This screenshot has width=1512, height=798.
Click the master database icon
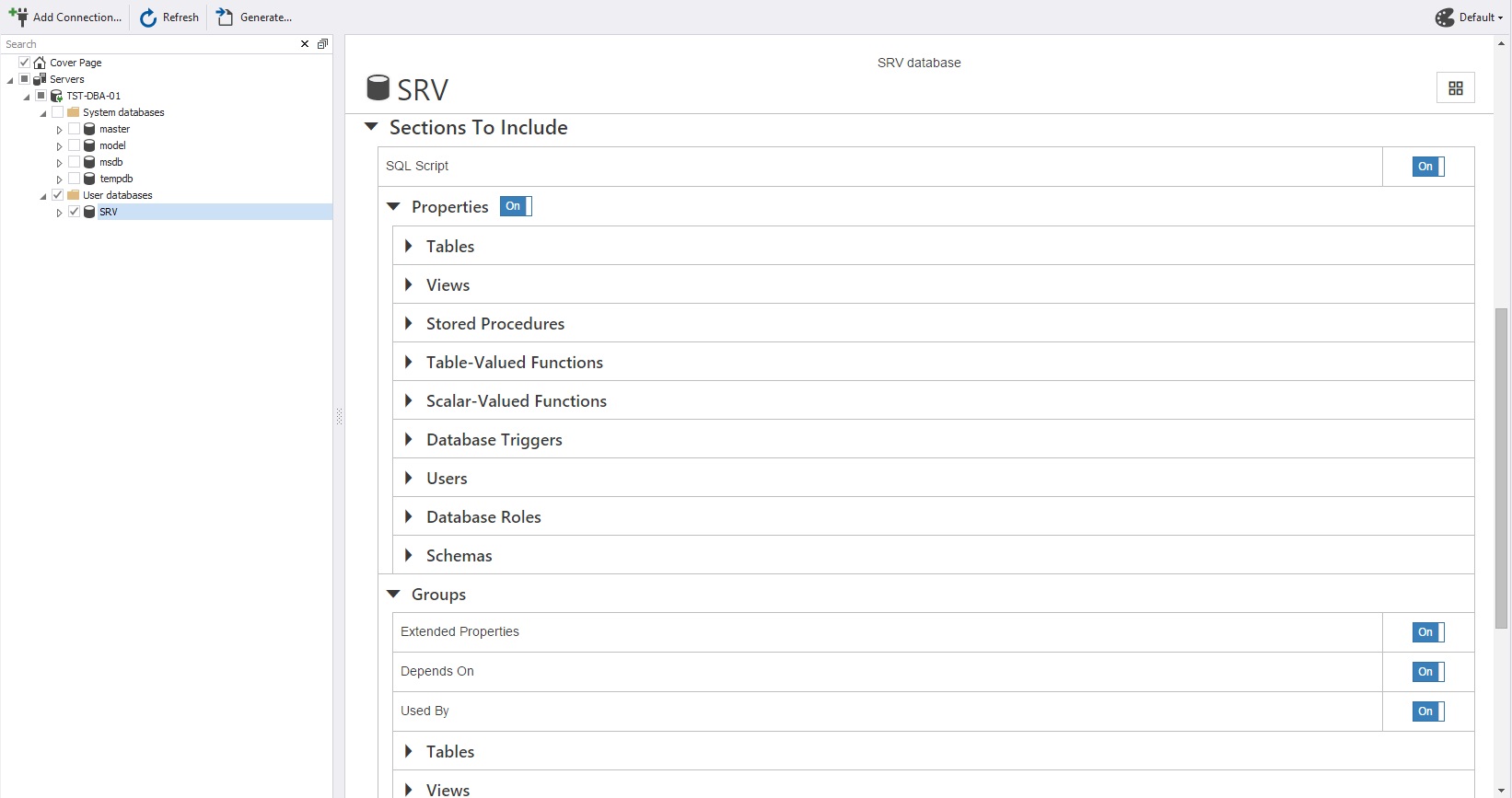[89, 129]
